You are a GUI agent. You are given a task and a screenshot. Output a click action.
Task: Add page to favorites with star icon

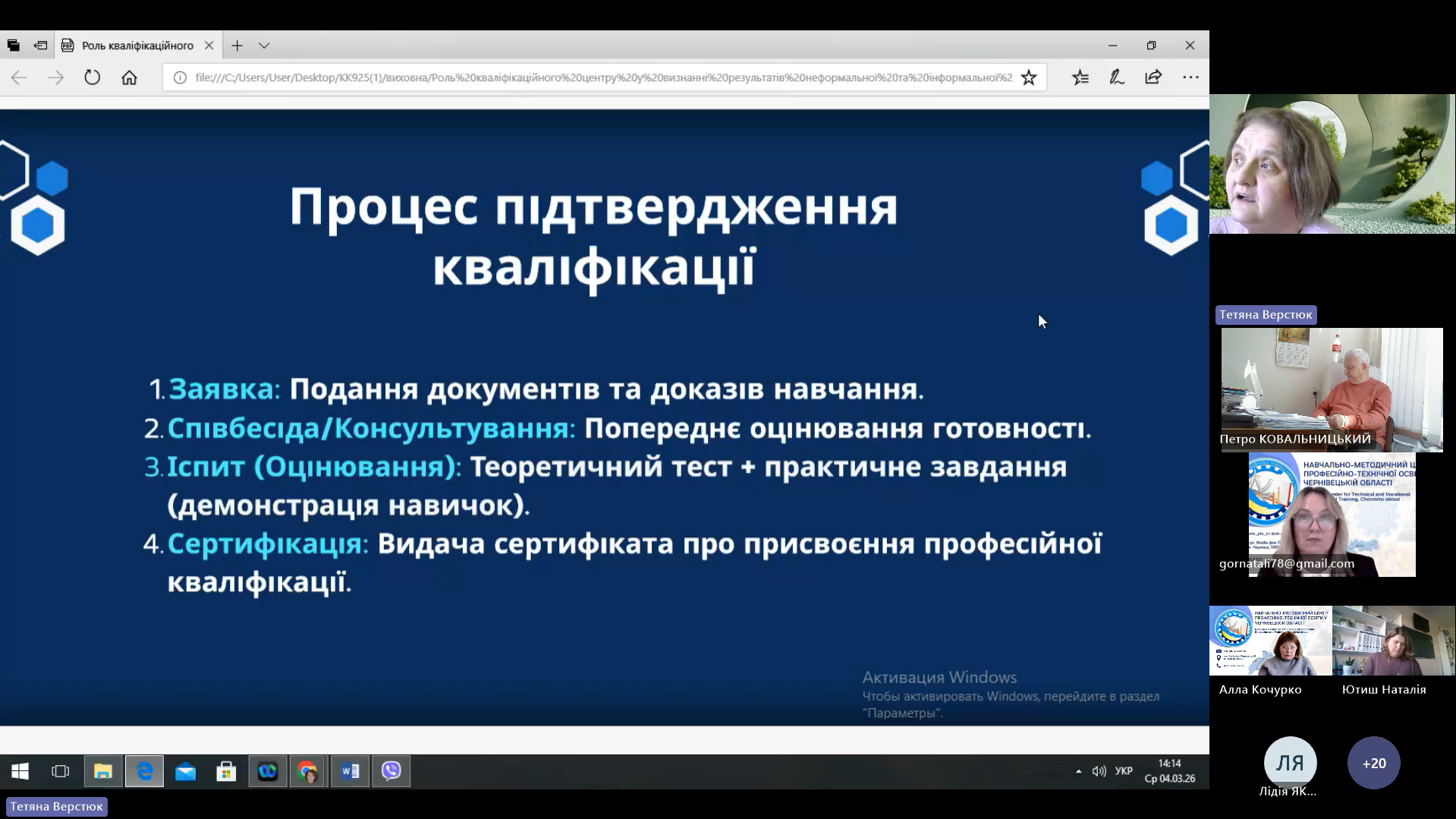(x=1028, y=77)
